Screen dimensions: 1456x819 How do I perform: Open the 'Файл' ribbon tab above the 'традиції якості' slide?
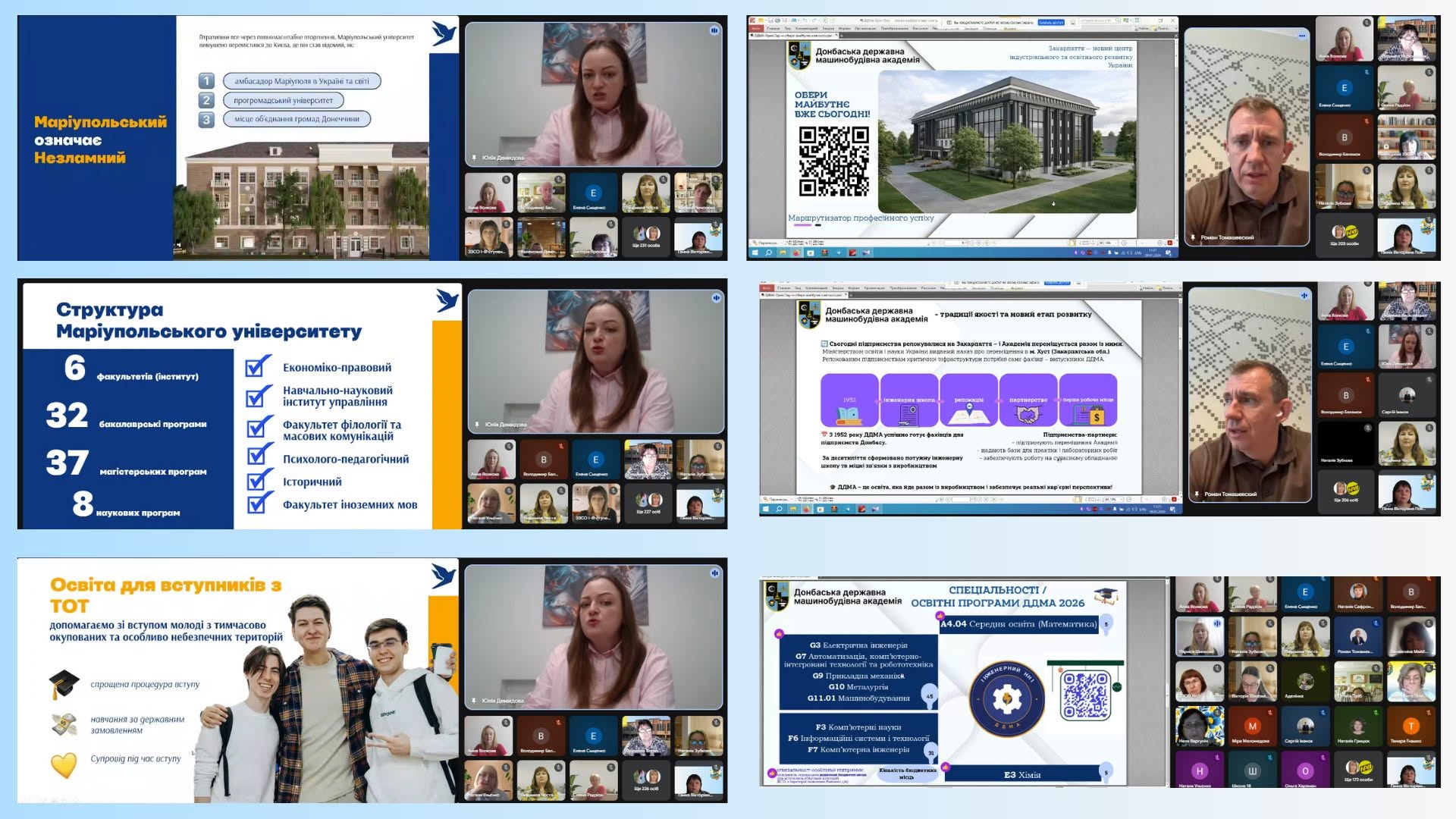click(766, 288)
